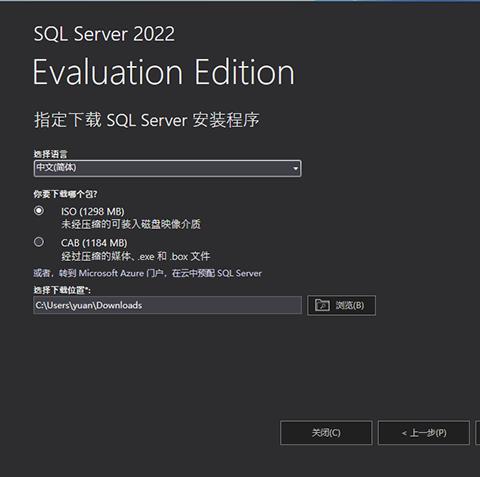Click the 浏览(B) browse button
The height and width of the screenshot is (477, 480).
(341, 305)
